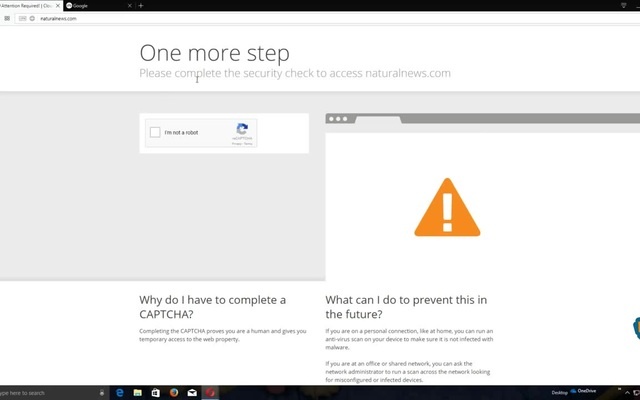Open Firefox from the taskbar
Viewport: 640px width, 400px height.
[x=174, y=393]
